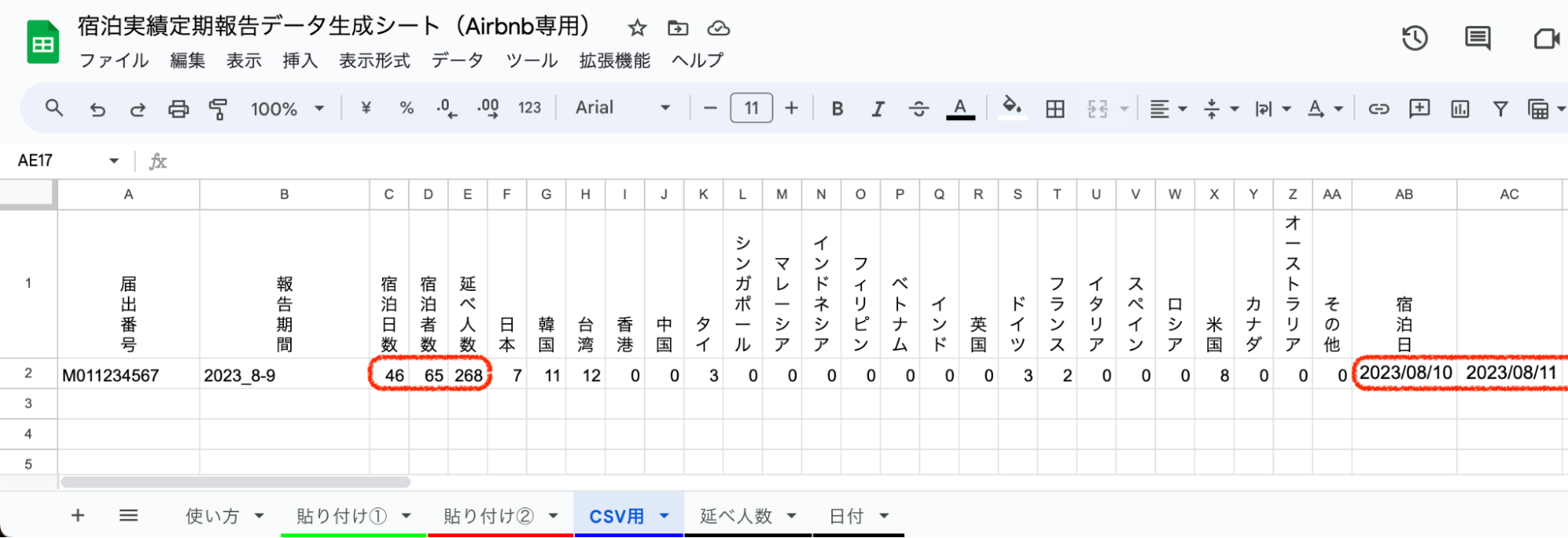Open the fill color paint bucket

[x=1011, y=107]
